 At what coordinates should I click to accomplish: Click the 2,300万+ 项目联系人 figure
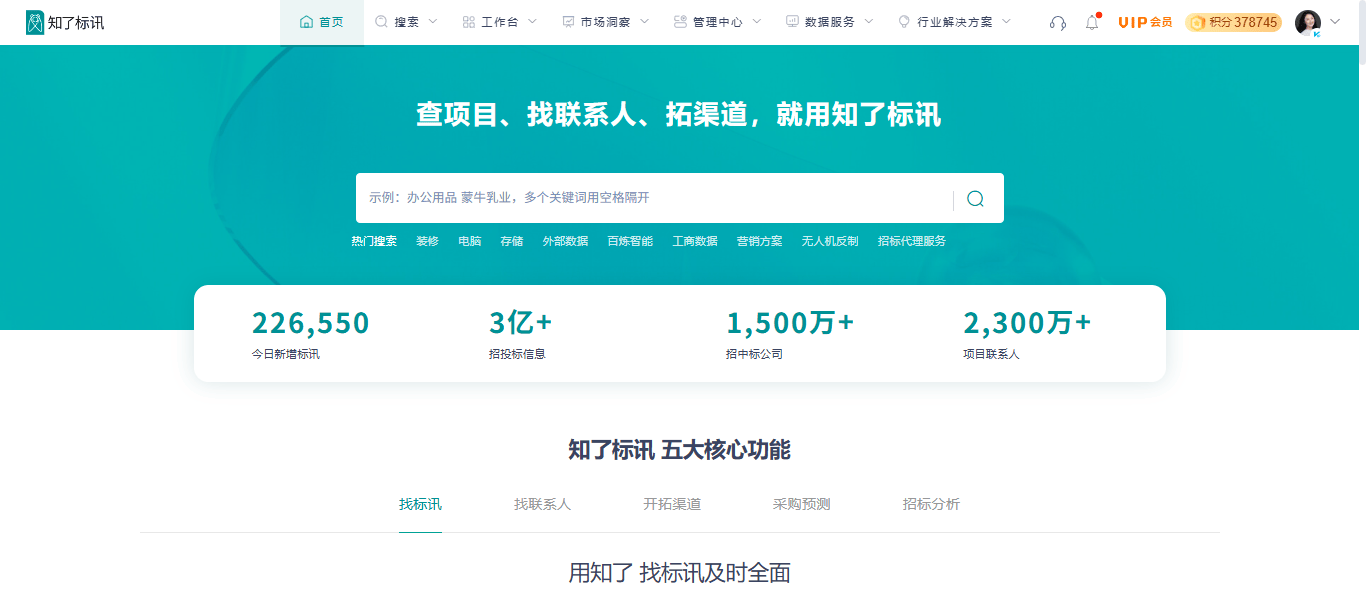pos(1027,334)
